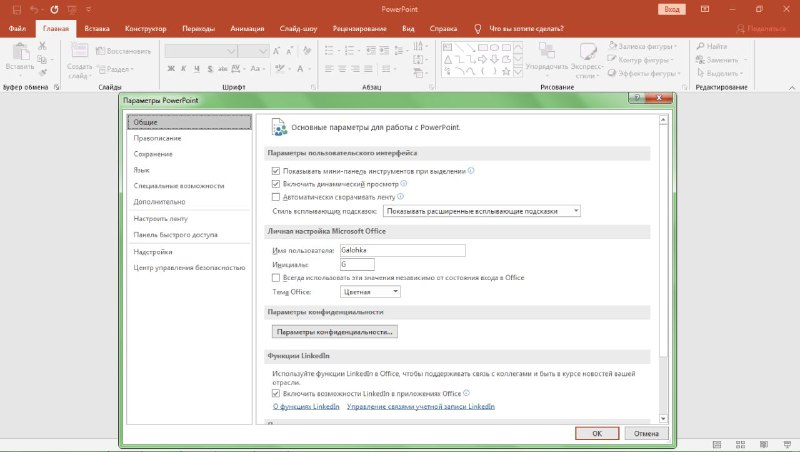The width and height of the screenshot is (800, 452).
Task: Click 'Параметры конфиденциальности...' button
Action: (335, 332)
